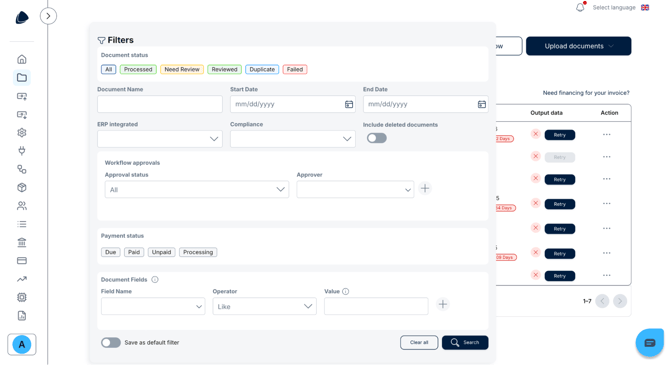Screen dimensions: 670x365
Task: Open the Start Date calendar picker icon
Action: click(349, 104)
